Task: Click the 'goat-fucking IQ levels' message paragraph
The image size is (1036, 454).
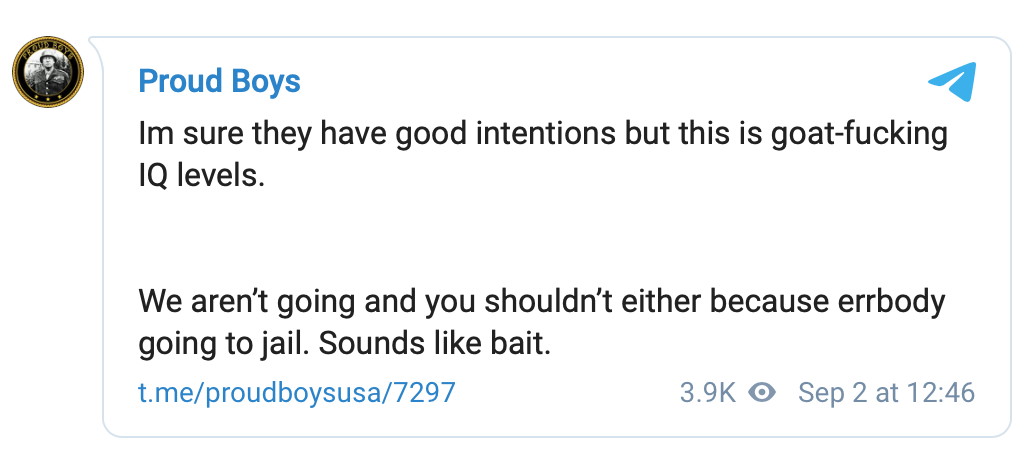Action: click(x=542, y=155)
